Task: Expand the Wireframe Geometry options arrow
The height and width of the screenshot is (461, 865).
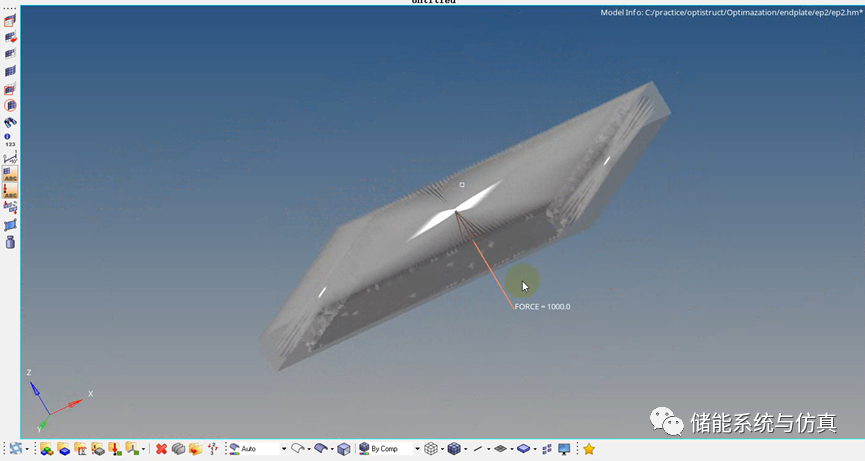Action: pyautogui.click(x=308, y=449)
